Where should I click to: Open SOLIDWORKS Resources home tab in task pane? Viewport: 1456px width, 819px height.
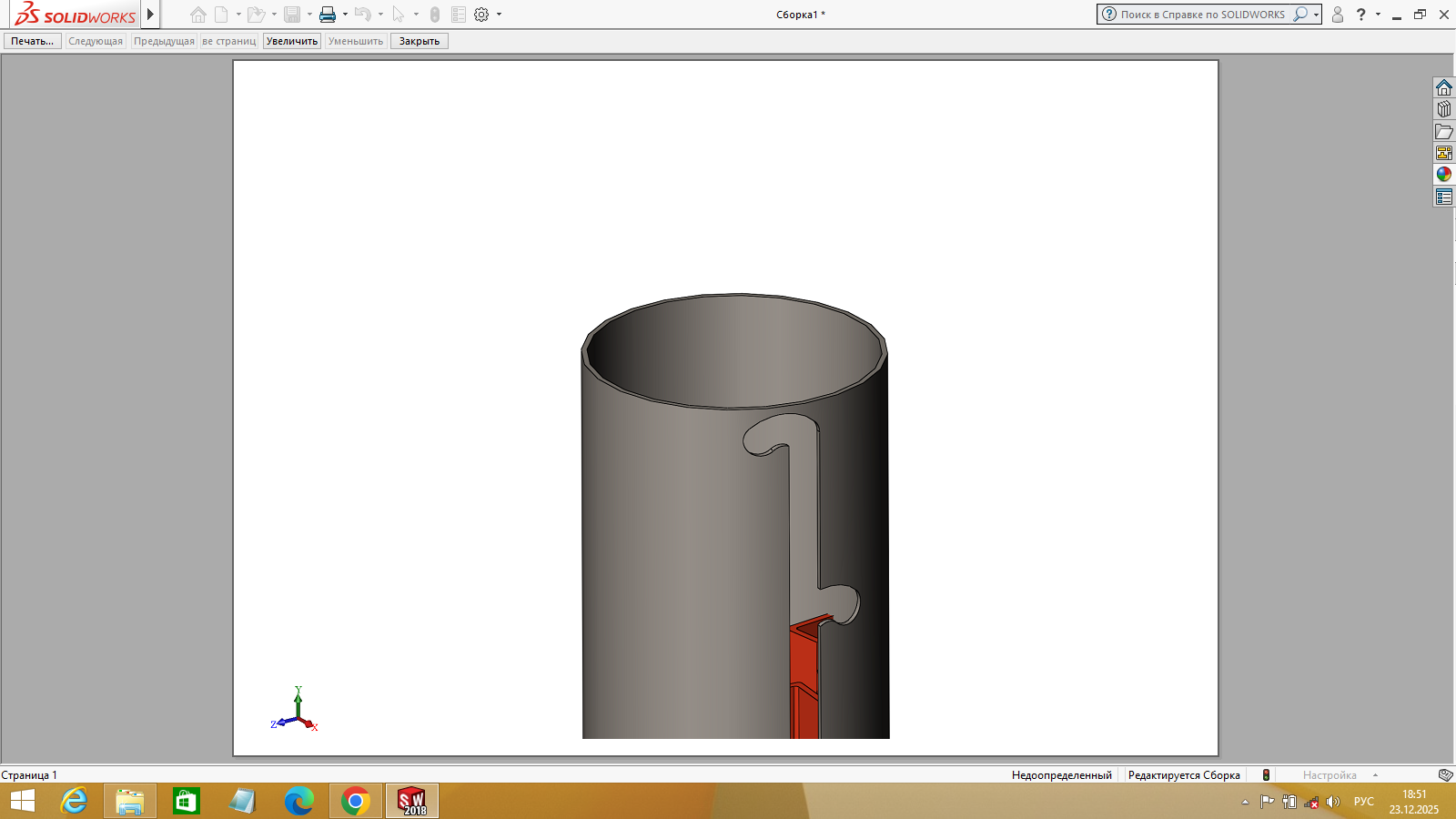pyautogui.click(x=1444, y=87)
